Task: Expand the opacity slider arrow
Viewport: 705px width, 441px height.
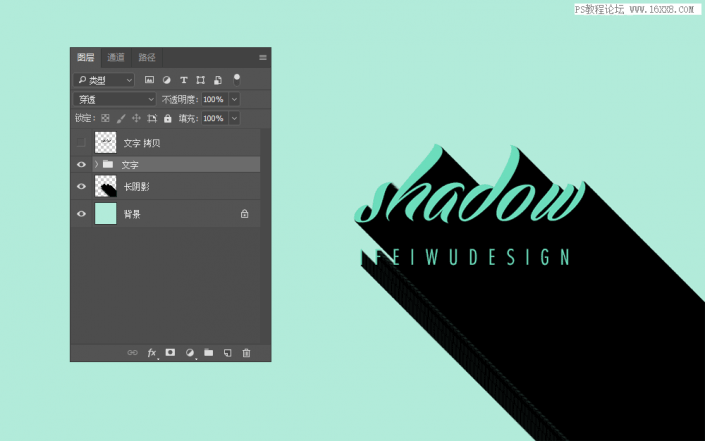Action: 234,99
